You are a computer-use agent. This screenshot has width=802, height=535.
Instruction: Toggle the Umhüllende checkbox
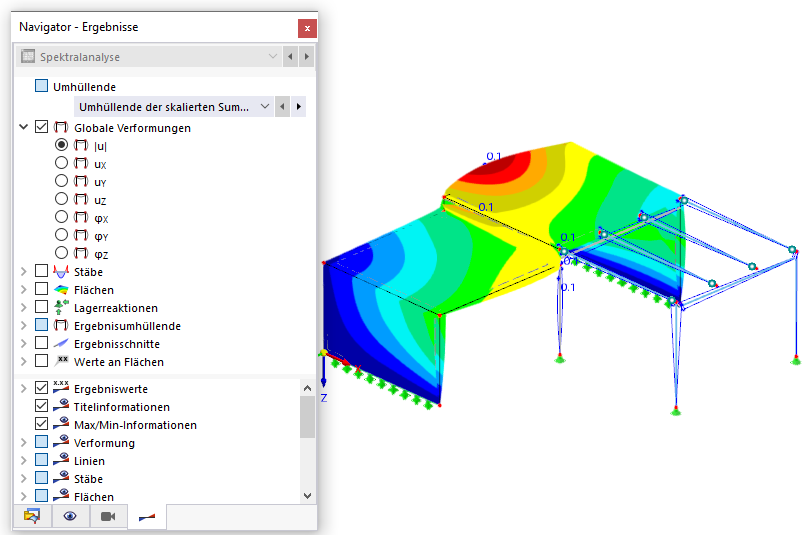tap(41, 86)
